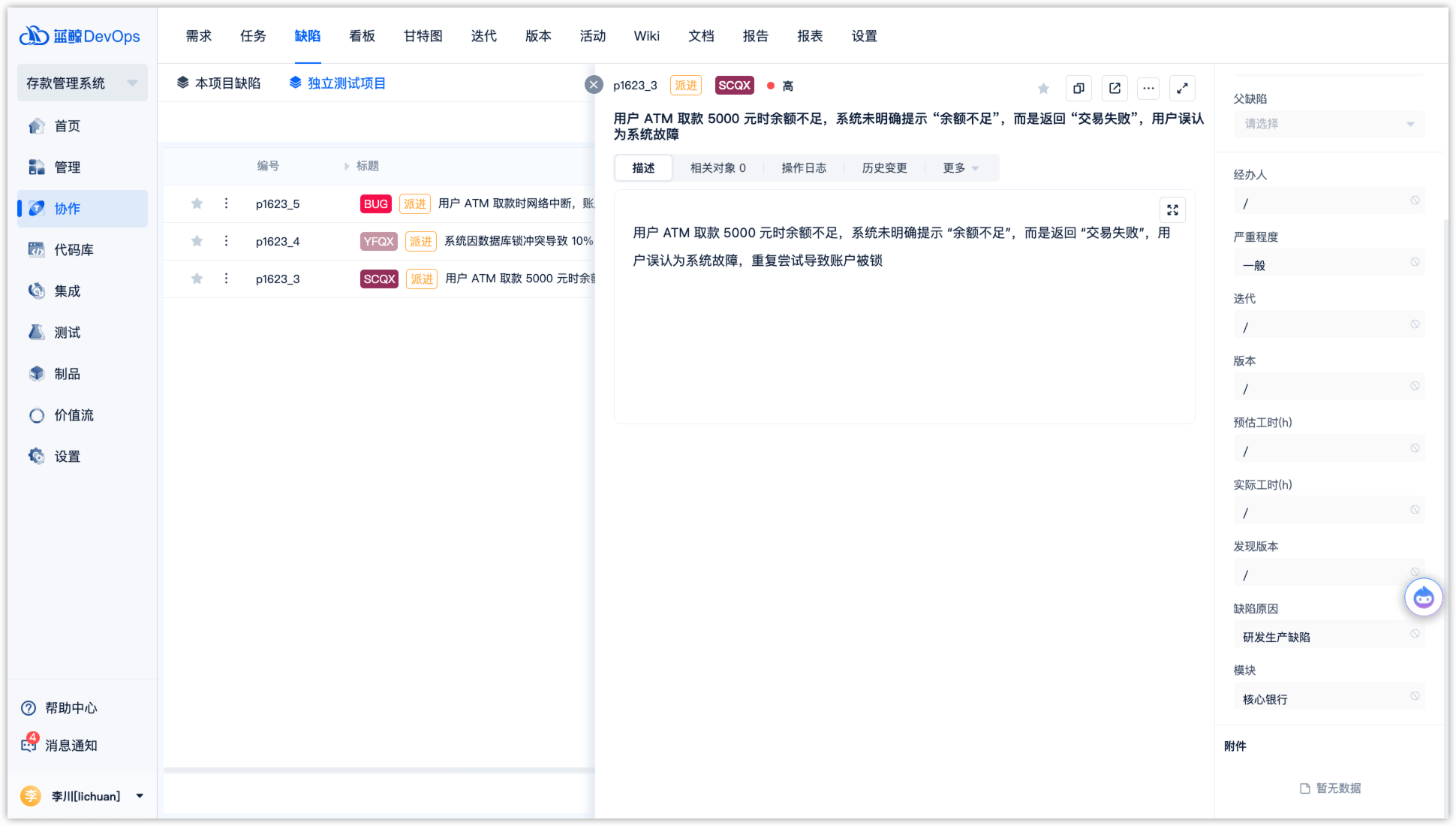Click the three-dot more actions button
Image resolution: width=1456 pixels, height=826 pixels.
click(1148, 88)
